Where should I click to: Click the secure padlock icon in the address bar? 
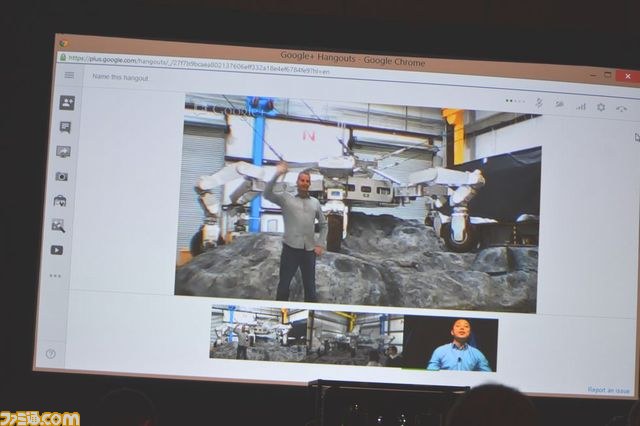pyautogui.click(x=63, y=57)
